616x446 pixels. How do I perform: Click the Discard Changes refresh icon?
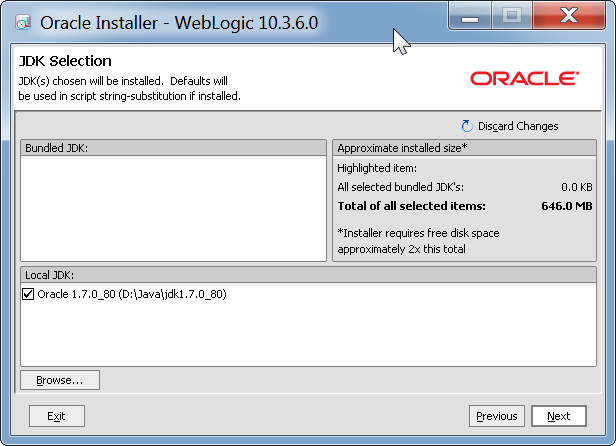tap(467, 126)
